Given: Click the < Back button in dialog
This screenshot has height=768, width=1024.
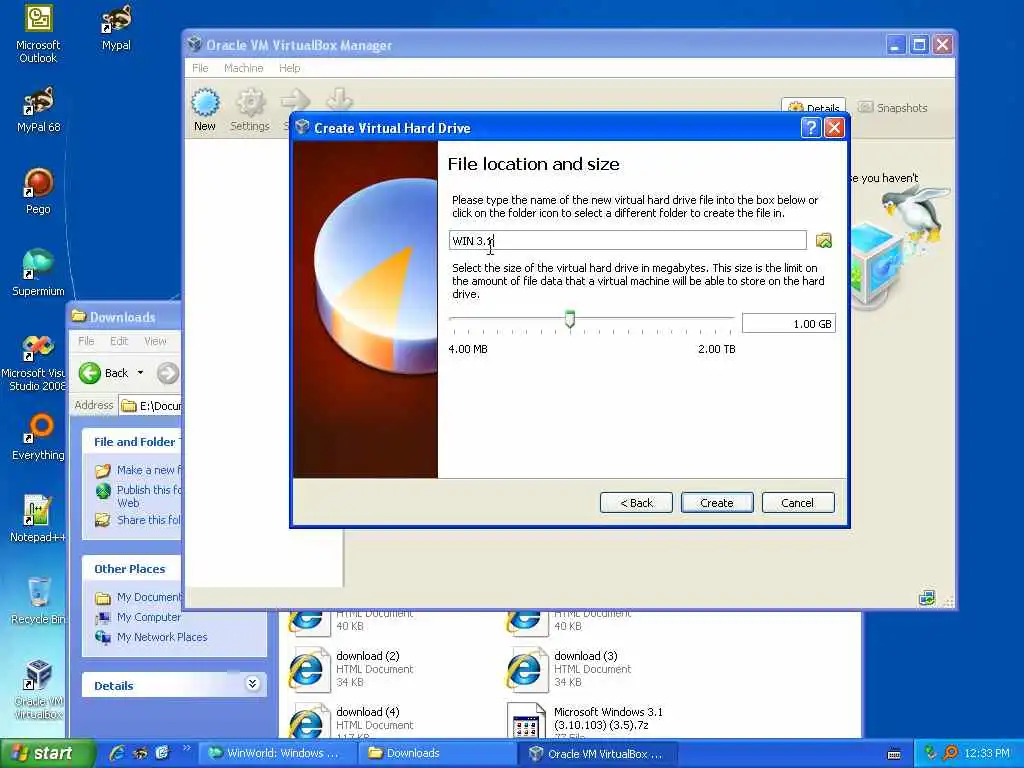Looking at the screenshot, I should pyautogui.click(x=636, y=503).
